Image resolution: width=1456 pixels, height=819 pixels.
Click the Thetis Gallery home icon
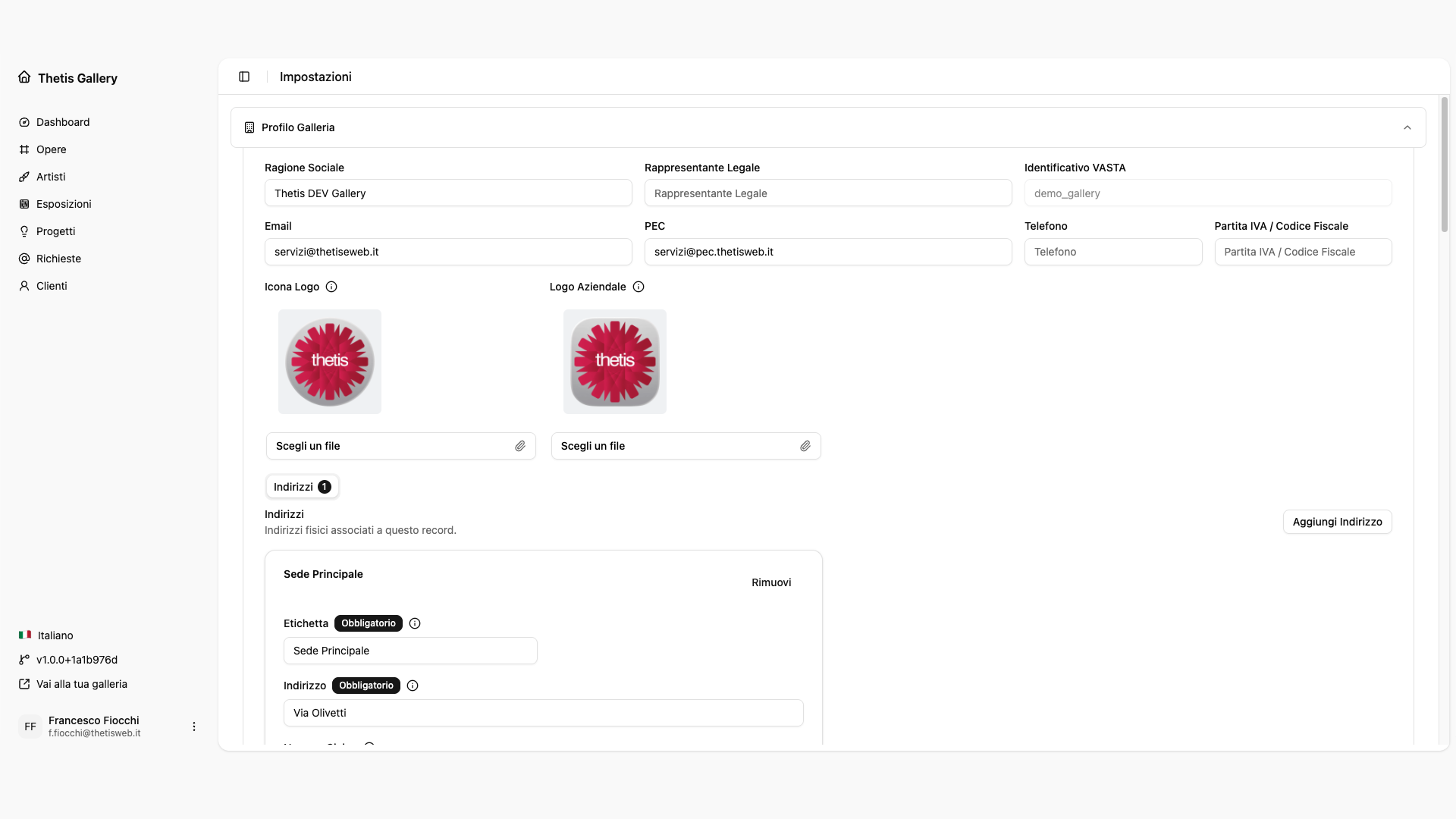24,77
